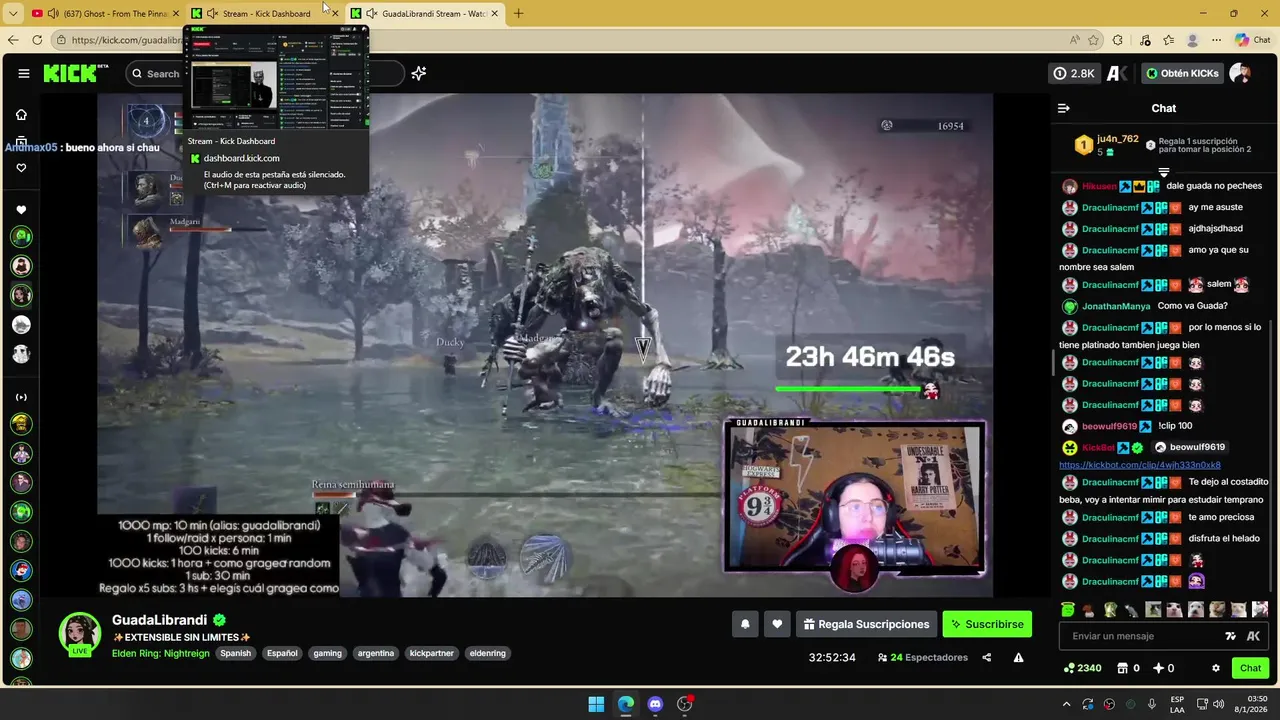The height and width of the screenshot is (720, 1280).
Task: Share the stream via share icon
Action: pos(987,657)
